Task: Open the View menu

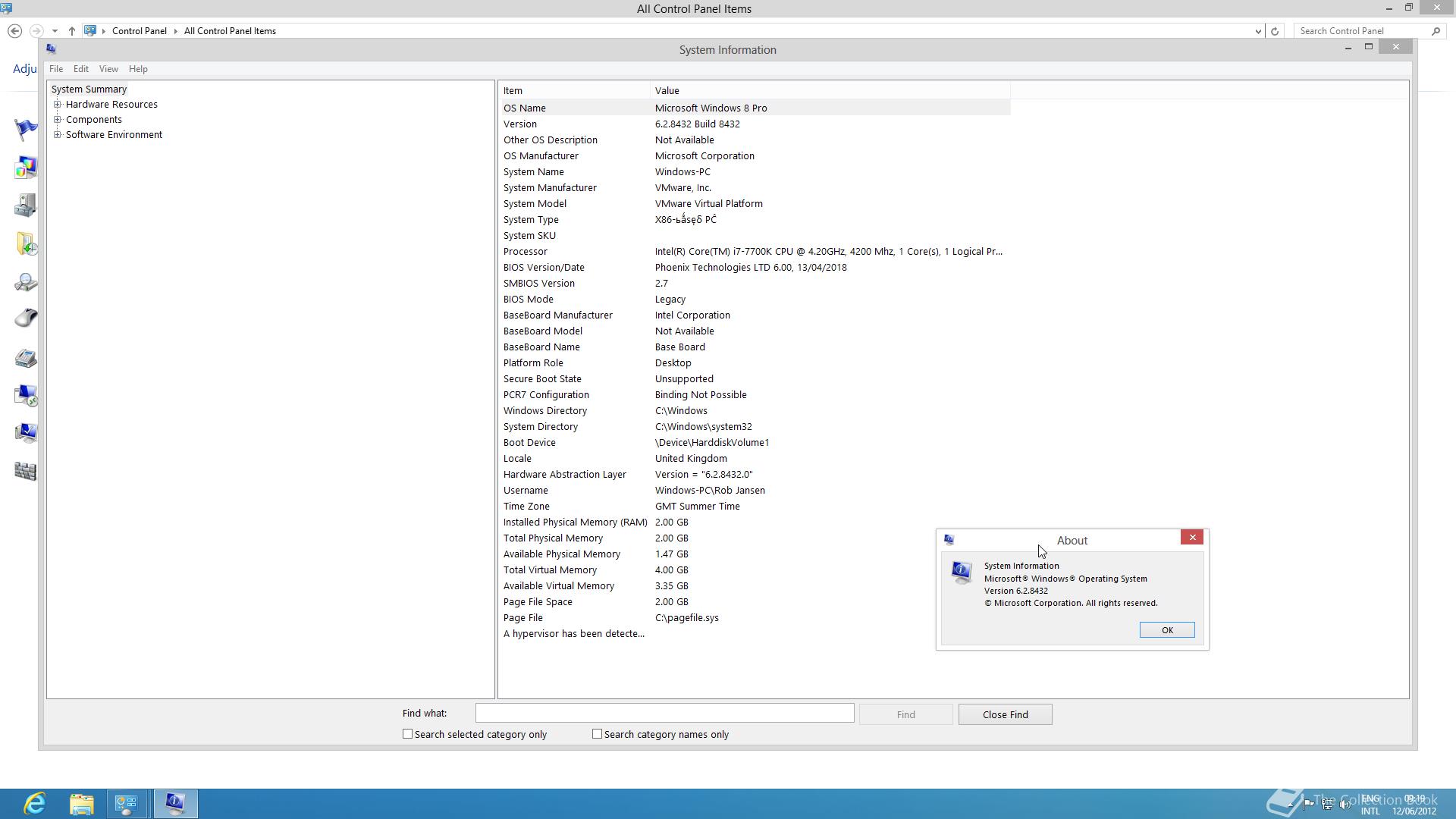Action: pos(108,69)
